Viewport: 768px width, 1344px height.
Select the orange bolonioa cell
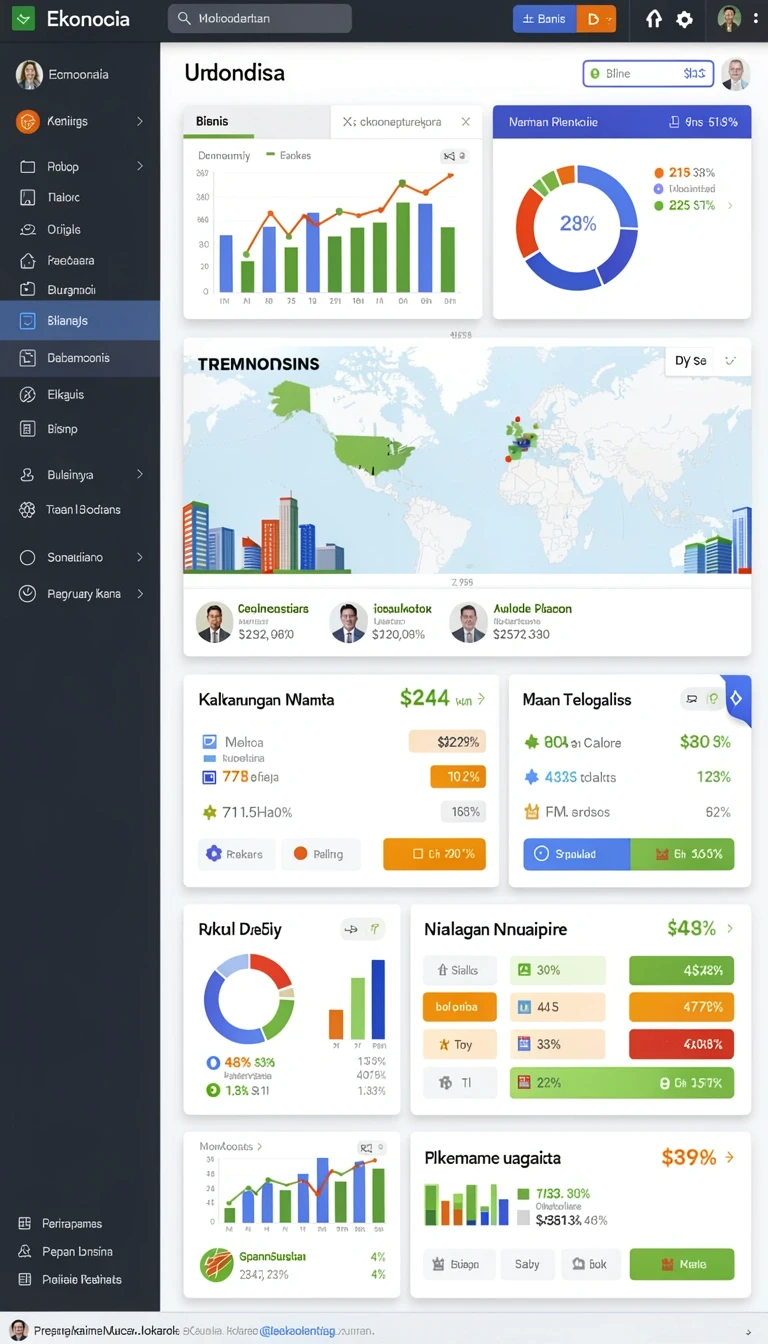pyautogui.click(x=460, y=1007)
